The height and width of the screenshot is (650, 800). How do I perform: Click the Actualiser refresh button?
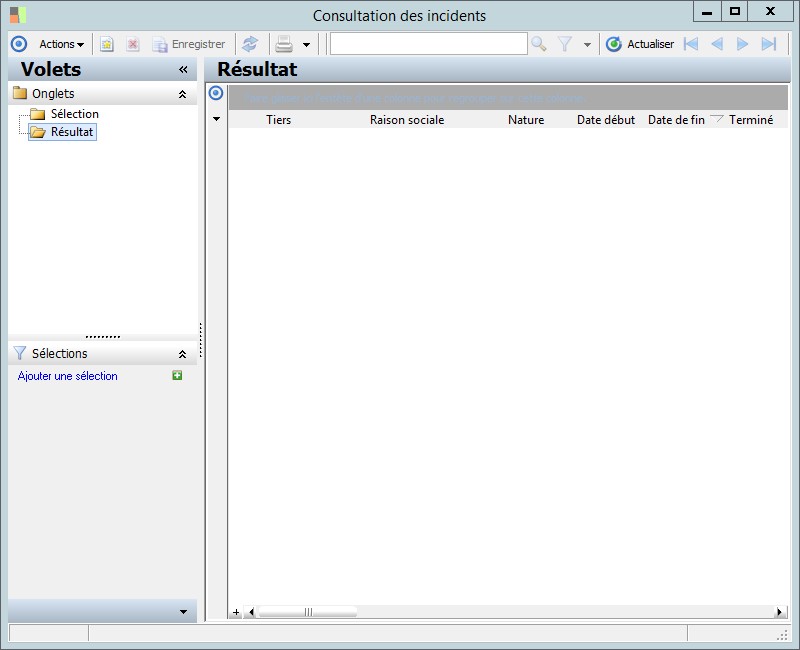tap(640, 44)
